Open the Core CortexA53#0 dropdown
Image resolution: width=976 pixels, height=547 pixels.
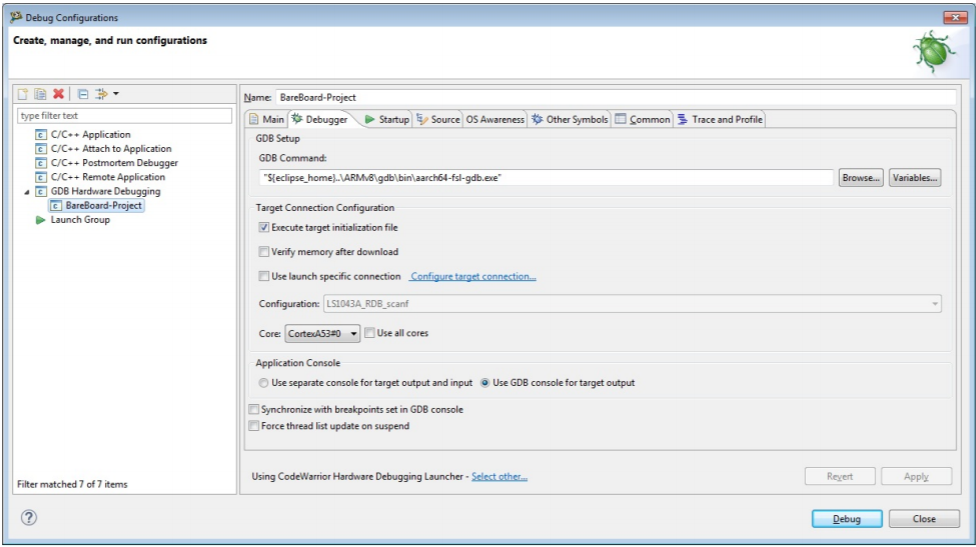pos(322,334)
